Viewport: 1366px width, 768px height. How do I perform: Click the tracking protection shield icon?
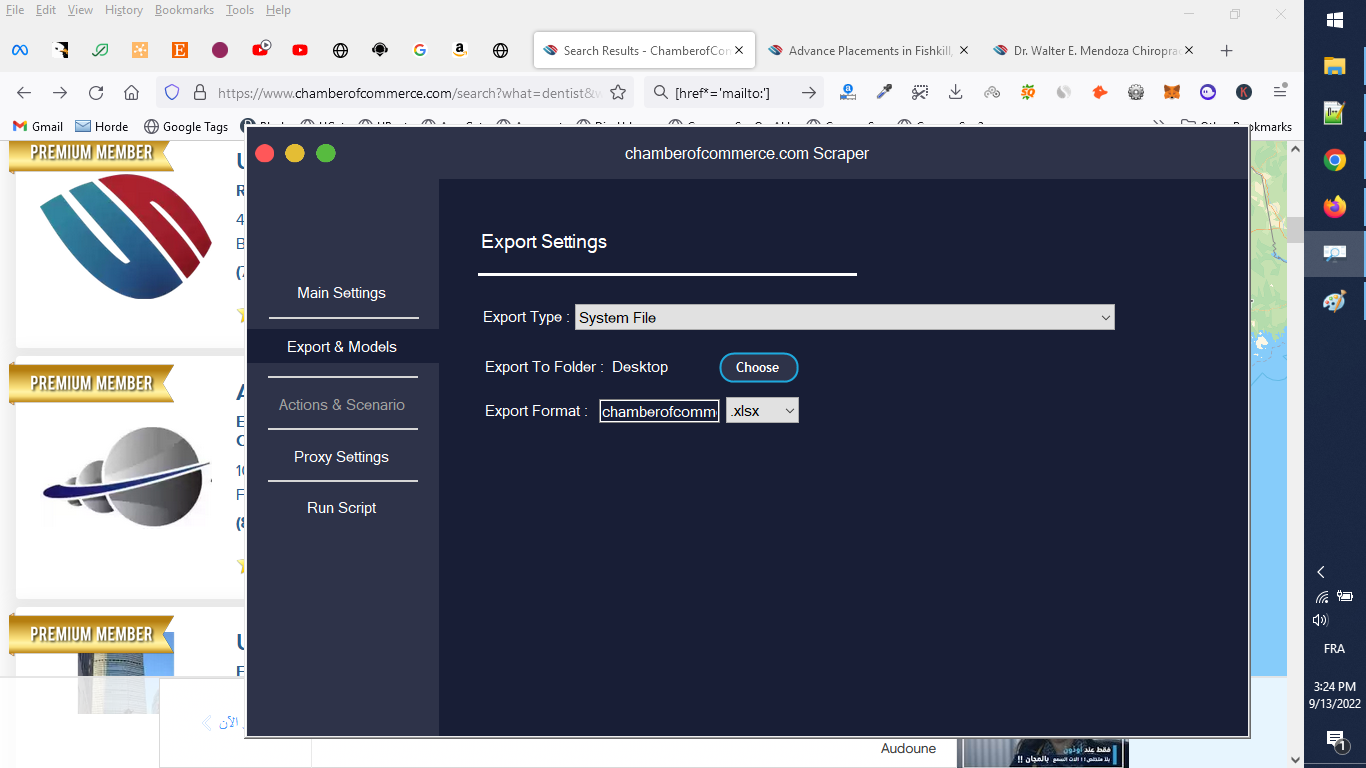[x=172, y=92]
